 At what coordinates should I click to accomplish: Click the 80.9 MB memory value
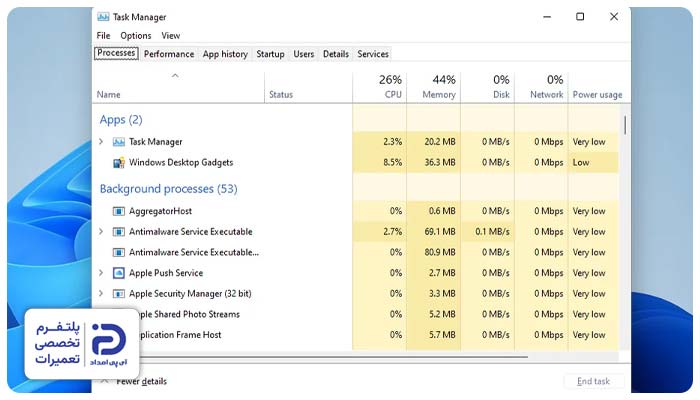pos(440,252)
